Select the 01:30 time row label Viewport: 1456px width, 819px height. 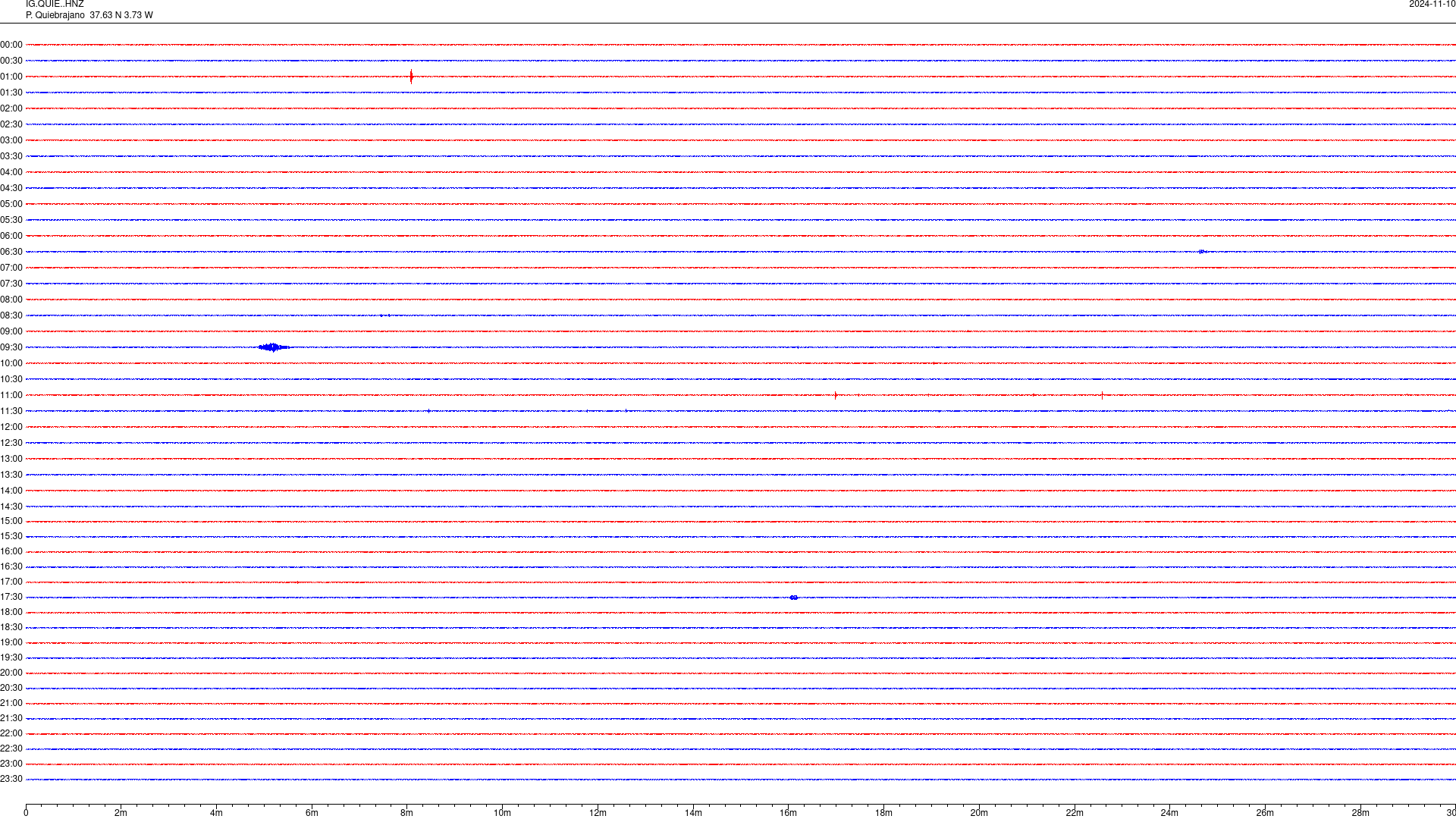(11, 93)
